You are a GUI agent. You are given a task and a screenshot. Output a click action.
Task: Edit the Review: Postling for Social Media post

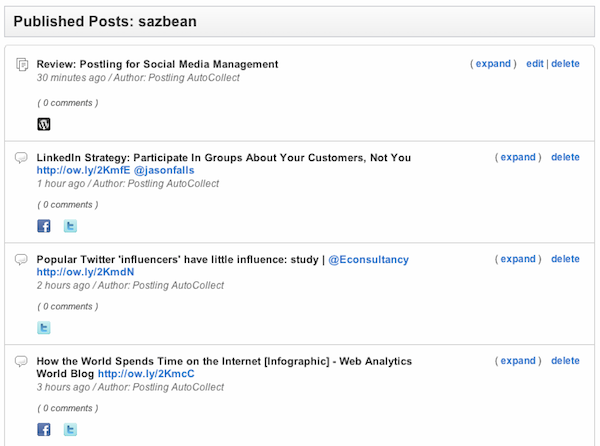(x=535, y=64)
